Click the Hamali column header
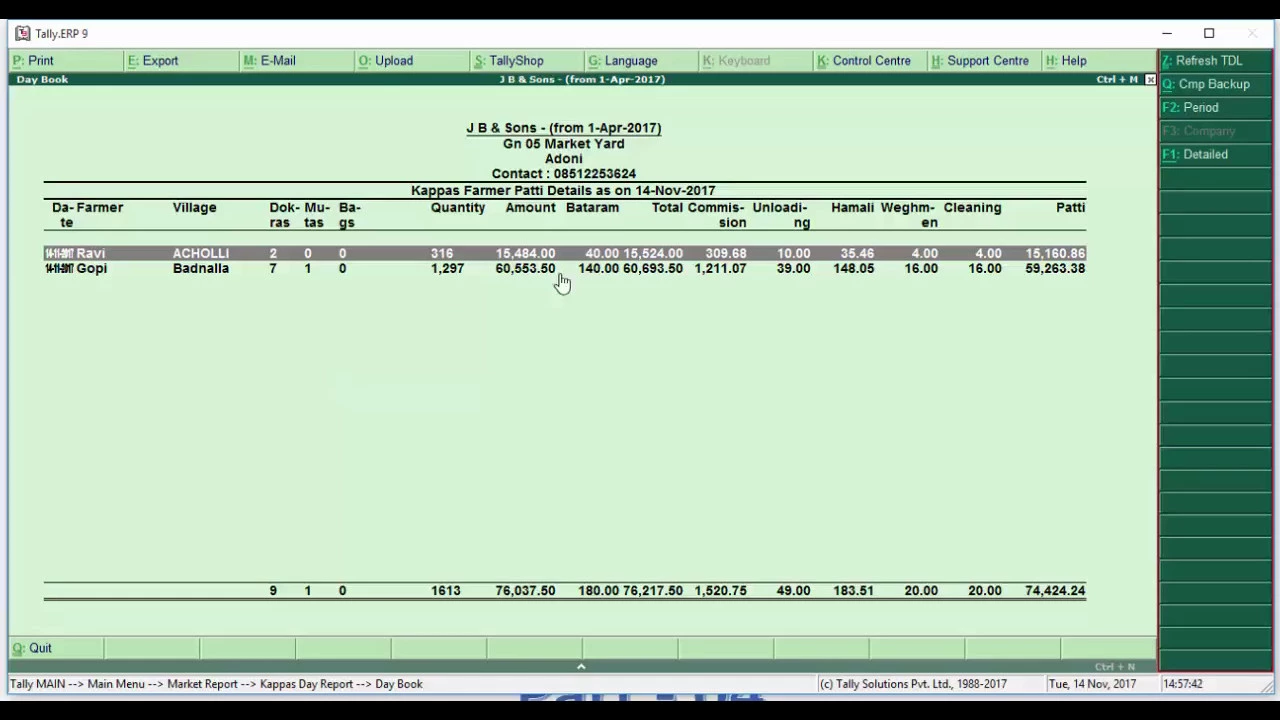1280x720 pixels. (x=853, y=208)
